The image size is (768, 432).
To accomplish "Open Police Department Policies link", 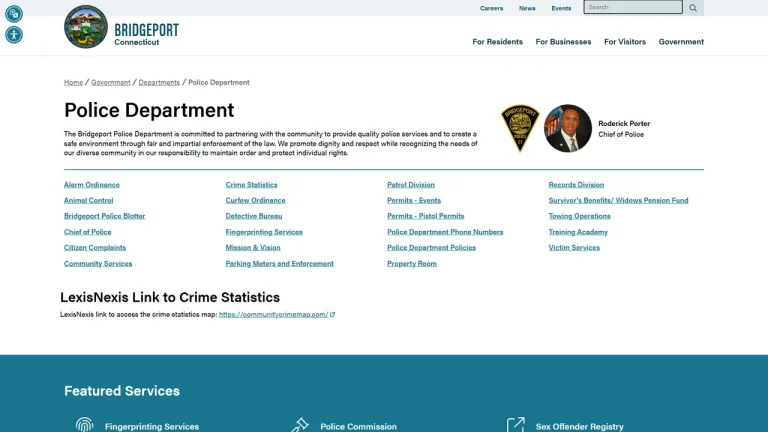I will point(432,248).
